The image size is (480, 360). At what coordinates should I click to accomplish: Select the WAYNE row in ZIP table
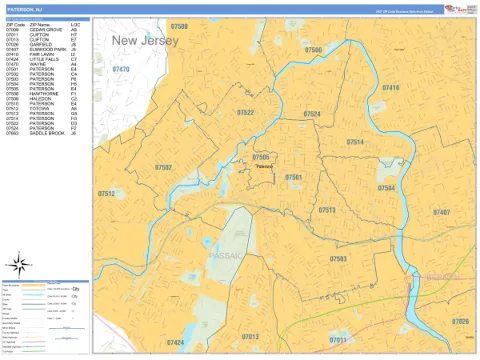41,64
